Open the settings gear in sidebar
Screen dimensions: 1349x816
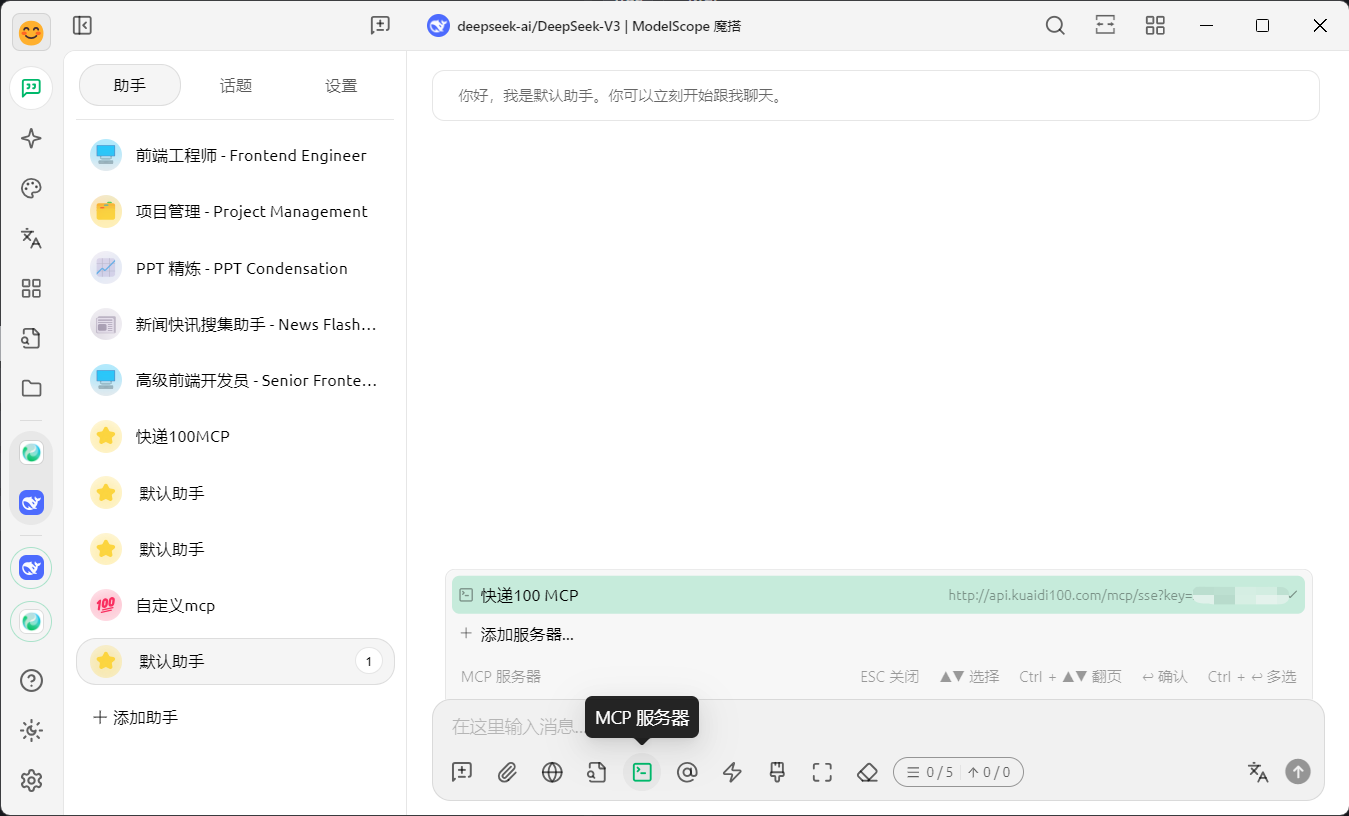point(31,781)
